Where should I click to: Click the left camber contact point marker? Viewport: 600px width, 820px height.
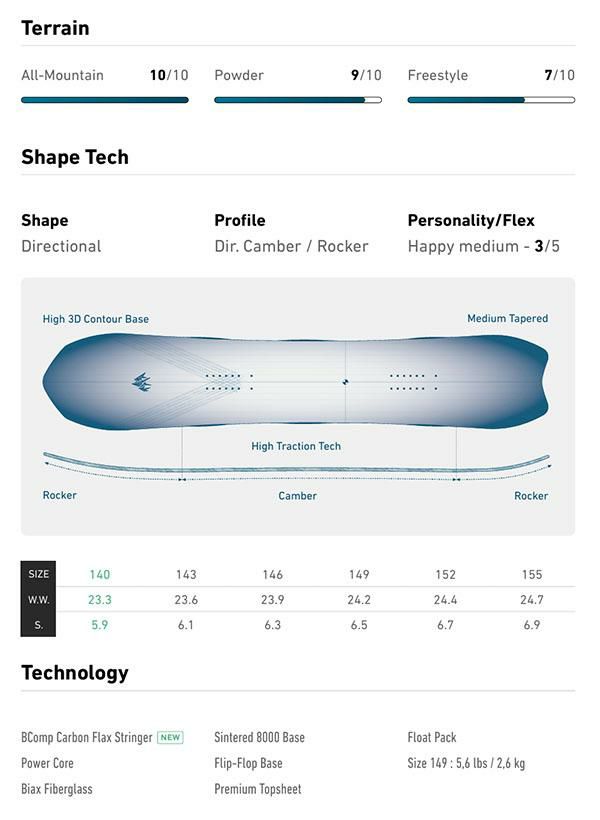tap(182, 479)
